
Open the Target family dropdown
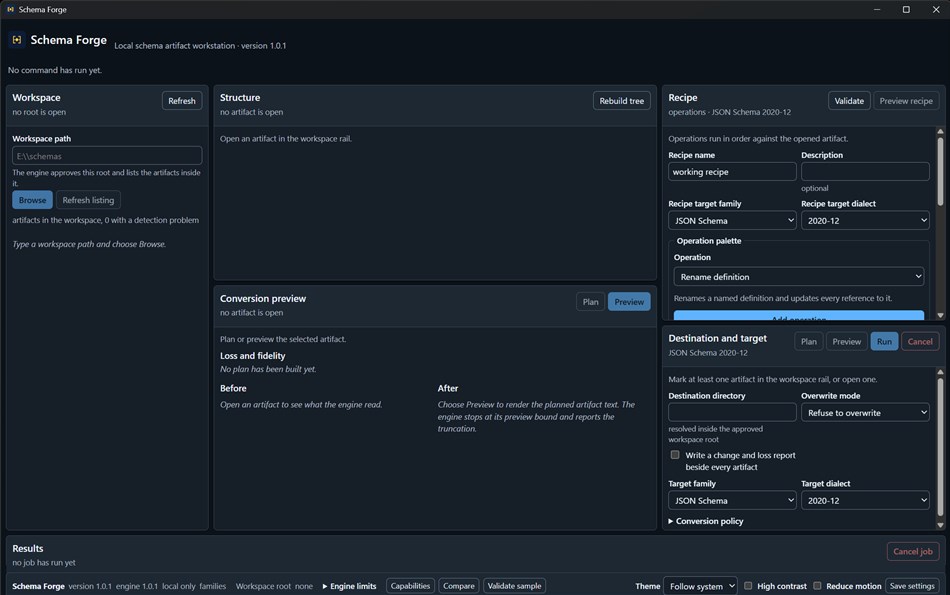click(732, 500)
